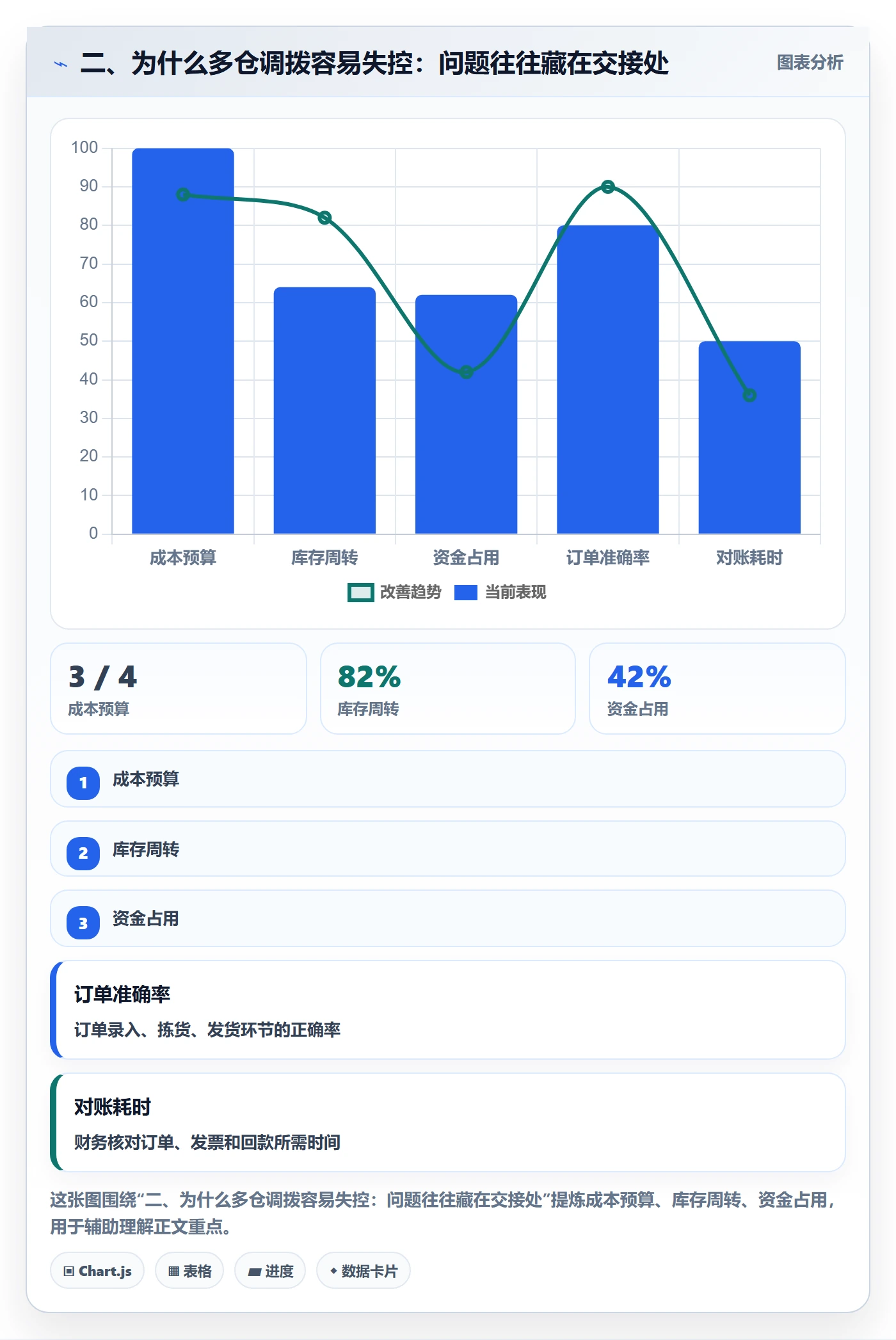
Task: Click the 库存周转 x-axis label
Action: [x=324, y=558]
